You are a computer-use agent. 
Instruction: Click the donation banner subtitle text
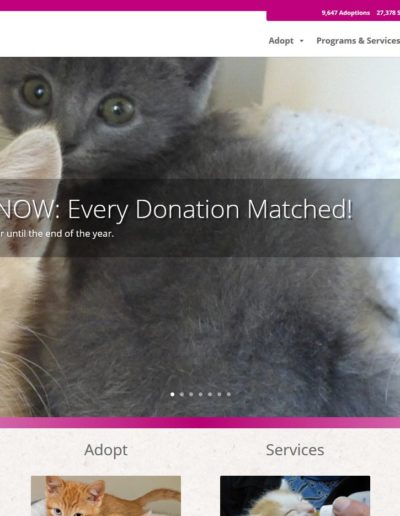pos(57,234)
